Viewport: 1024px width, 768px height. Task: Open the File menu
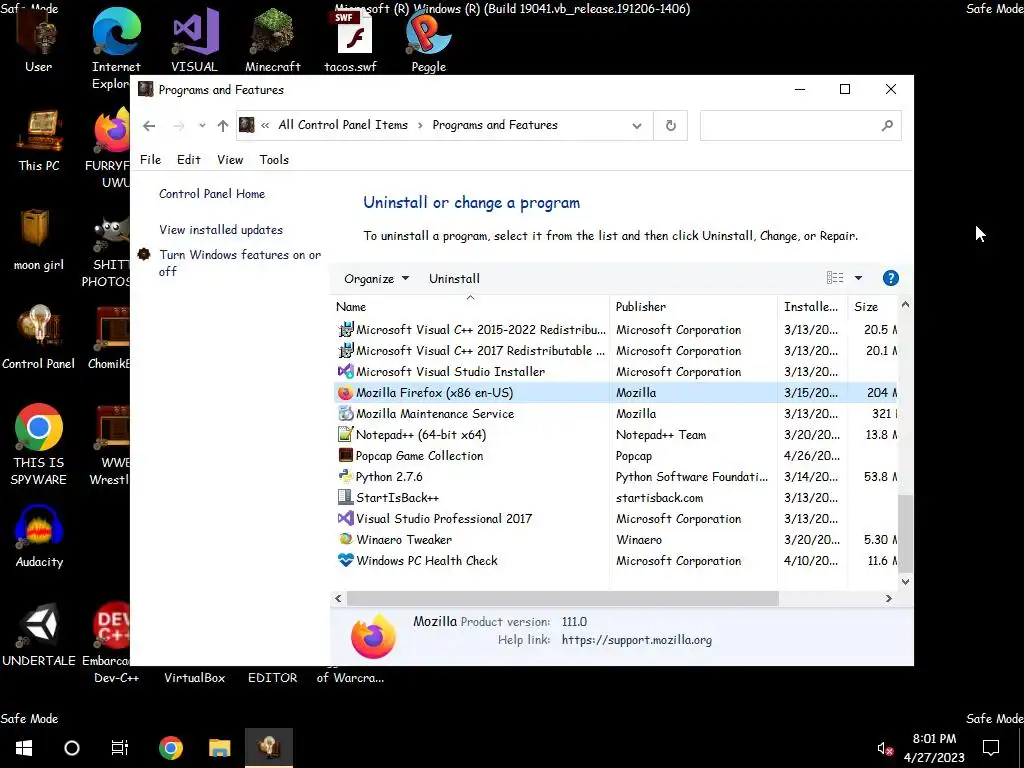tap(150, 159)
